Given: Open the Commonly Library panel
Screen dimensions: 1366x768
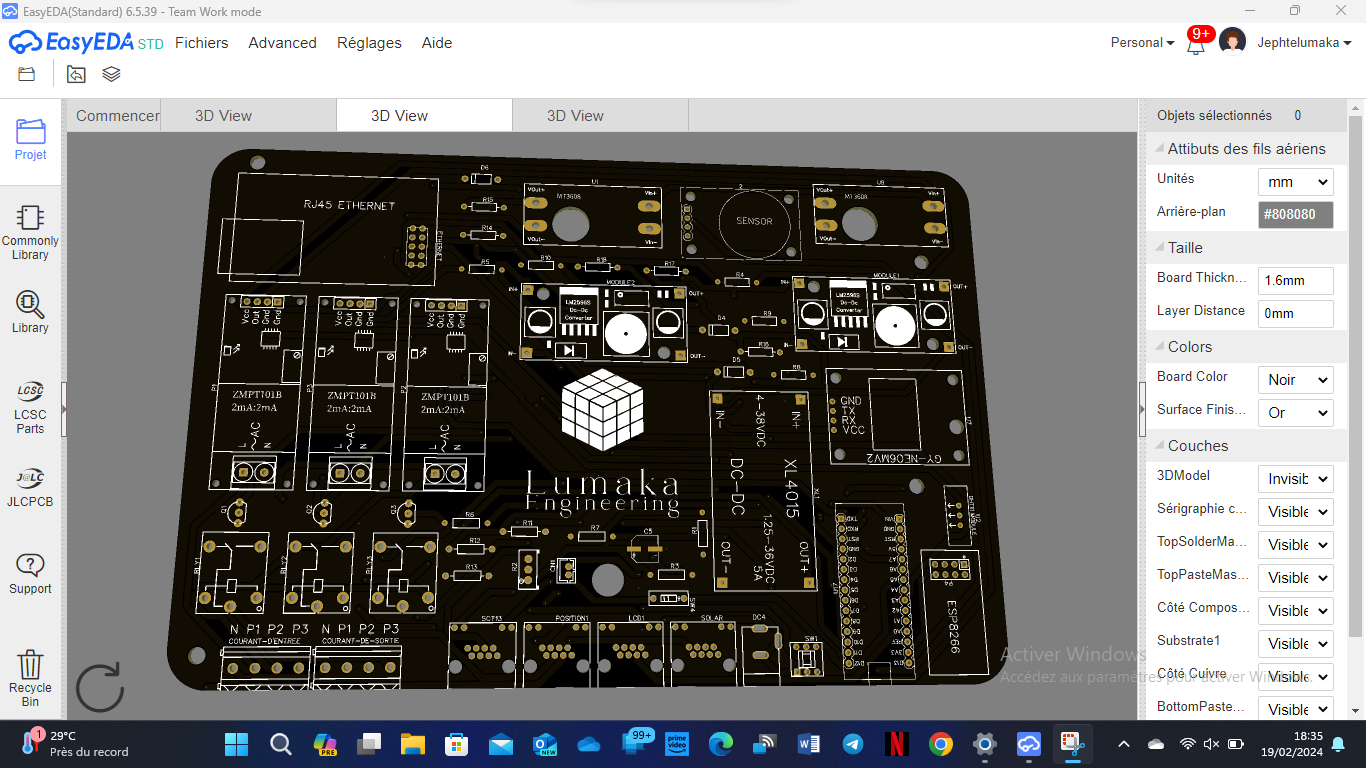Looking at the screenshot, I should click(x=30, y=232).
